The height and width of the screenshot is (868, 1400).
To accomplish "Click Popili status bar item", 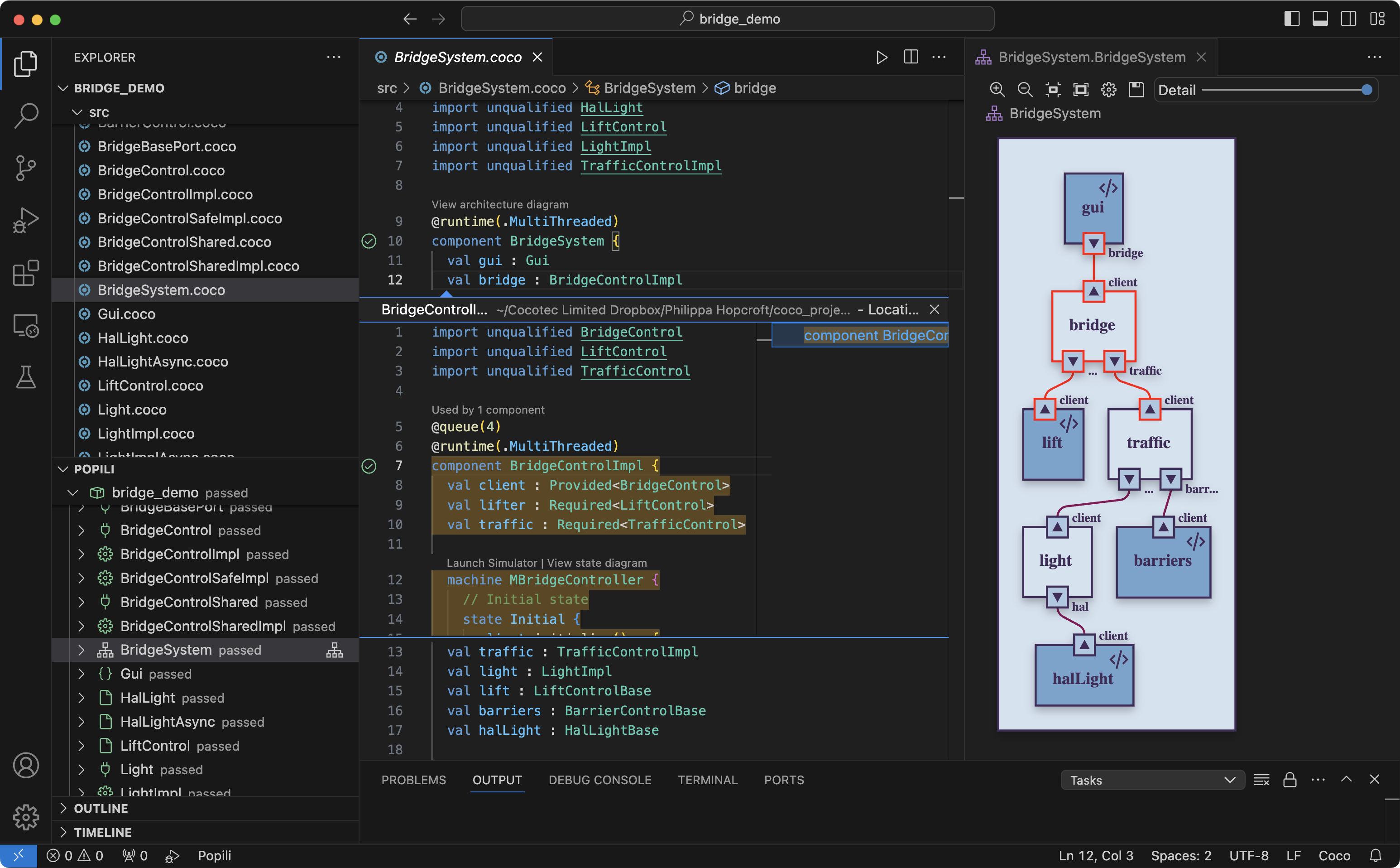I will 214,855.
